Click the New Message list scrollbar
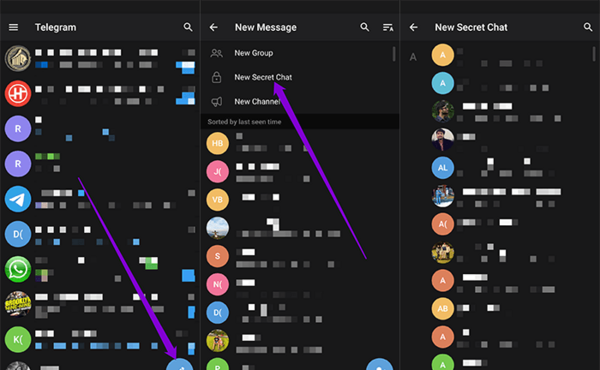Viewport: 600px width, 370px height. coord(394,54)
